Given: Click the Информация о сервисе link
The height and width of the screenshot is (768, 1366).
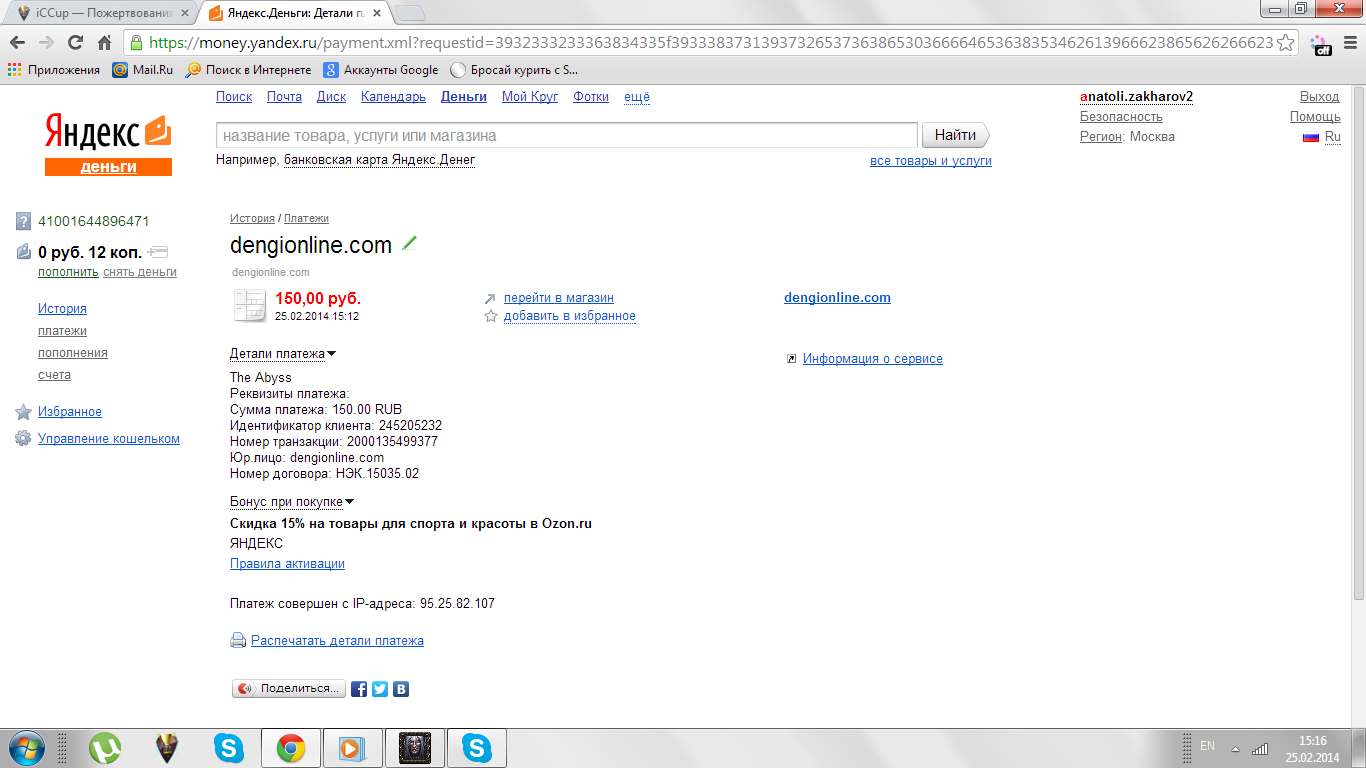Looking at the screenshot, I should (x=873, y=358).
